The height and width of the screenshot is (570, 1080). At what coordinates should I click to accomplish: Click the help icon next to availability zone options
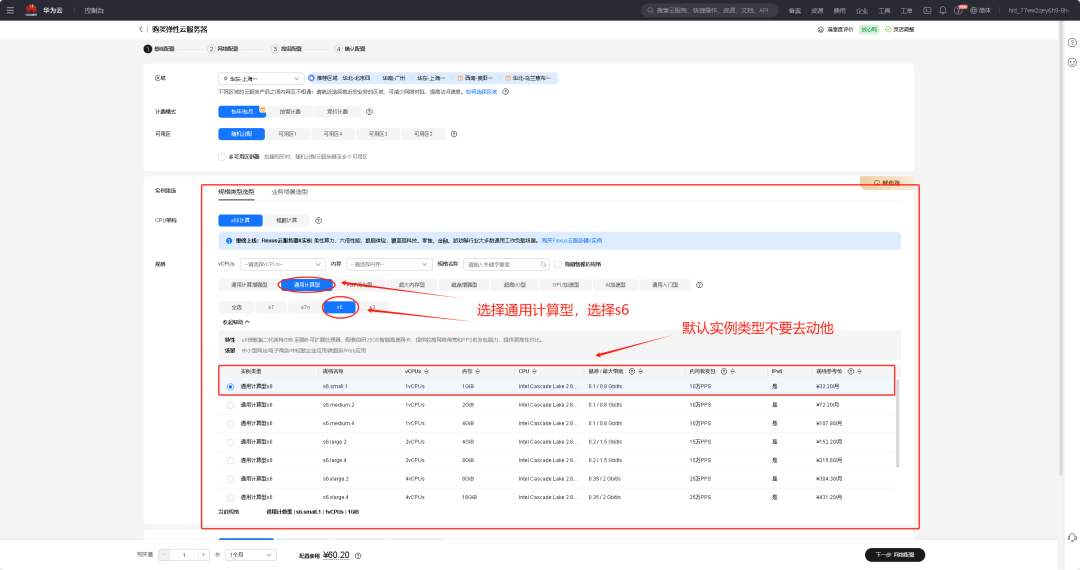point(454,134)
